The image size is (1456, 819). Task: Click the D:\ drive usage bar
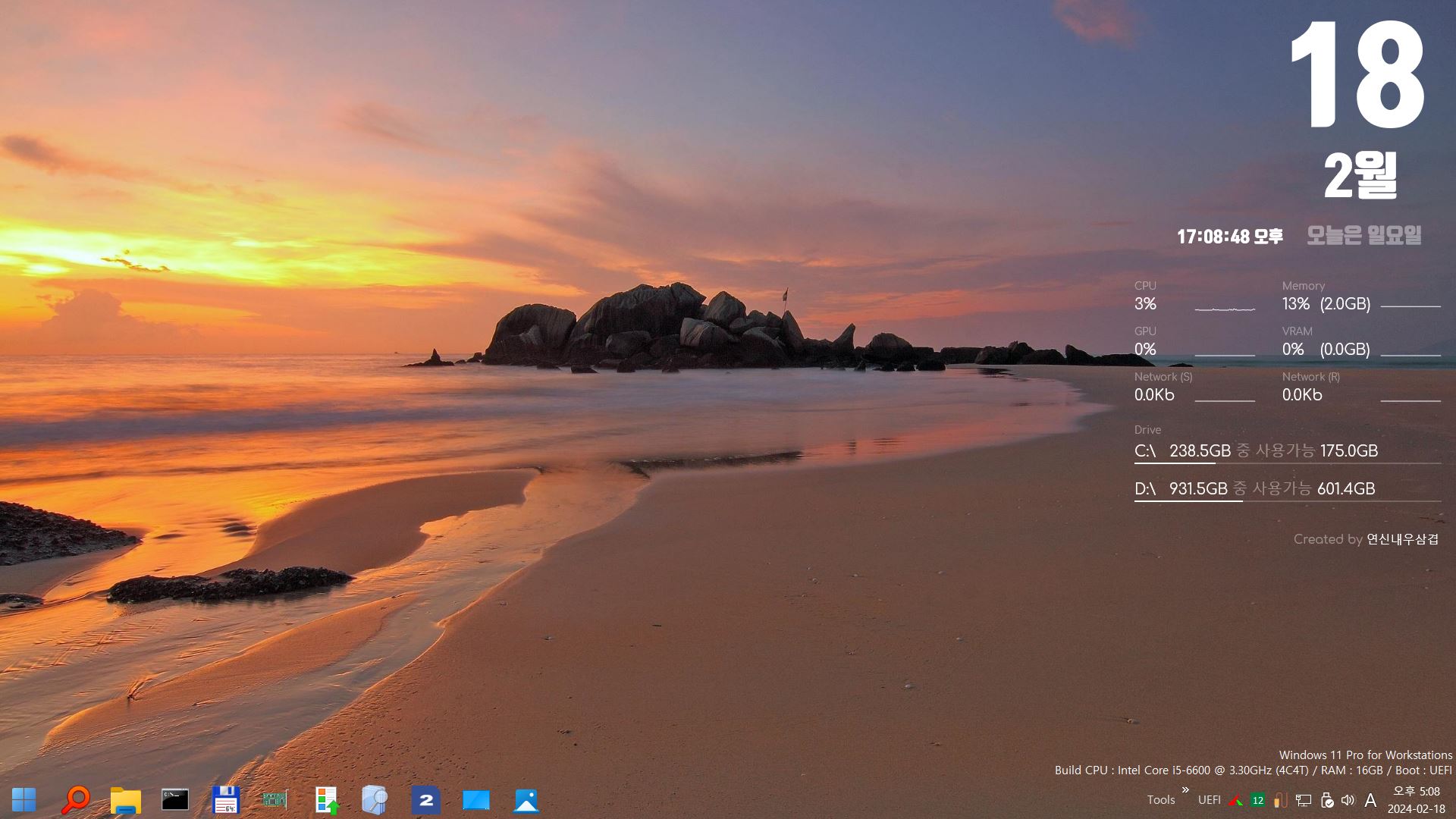(x=1288, y=500)
